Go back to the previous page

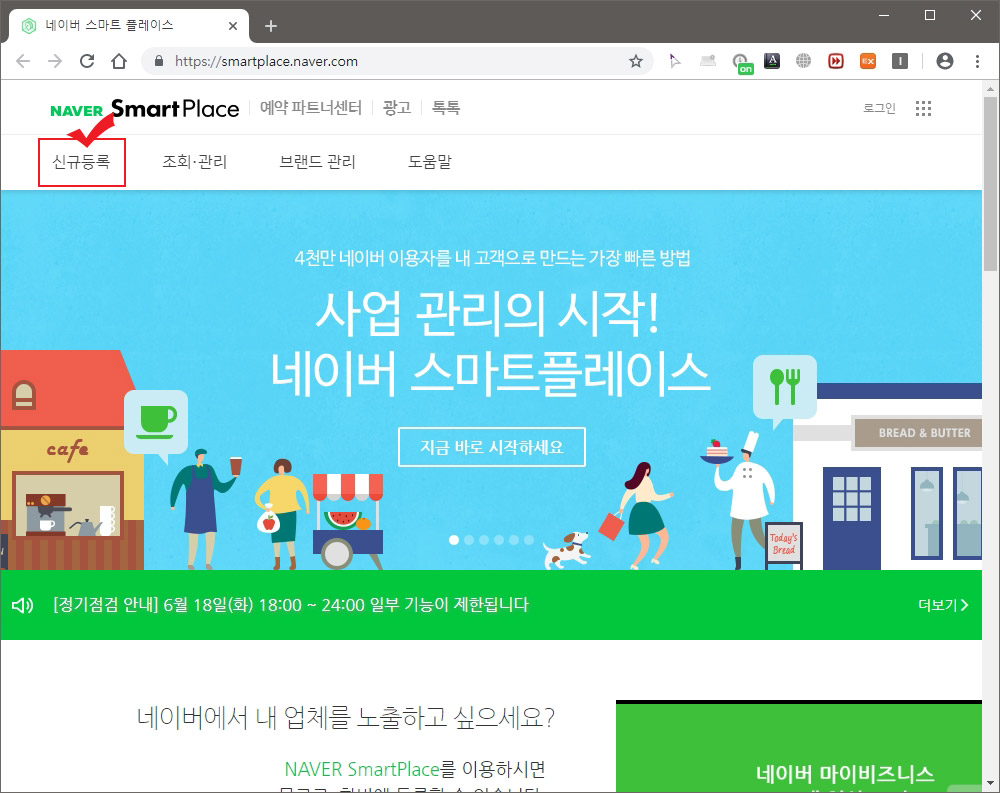point(23,61)
